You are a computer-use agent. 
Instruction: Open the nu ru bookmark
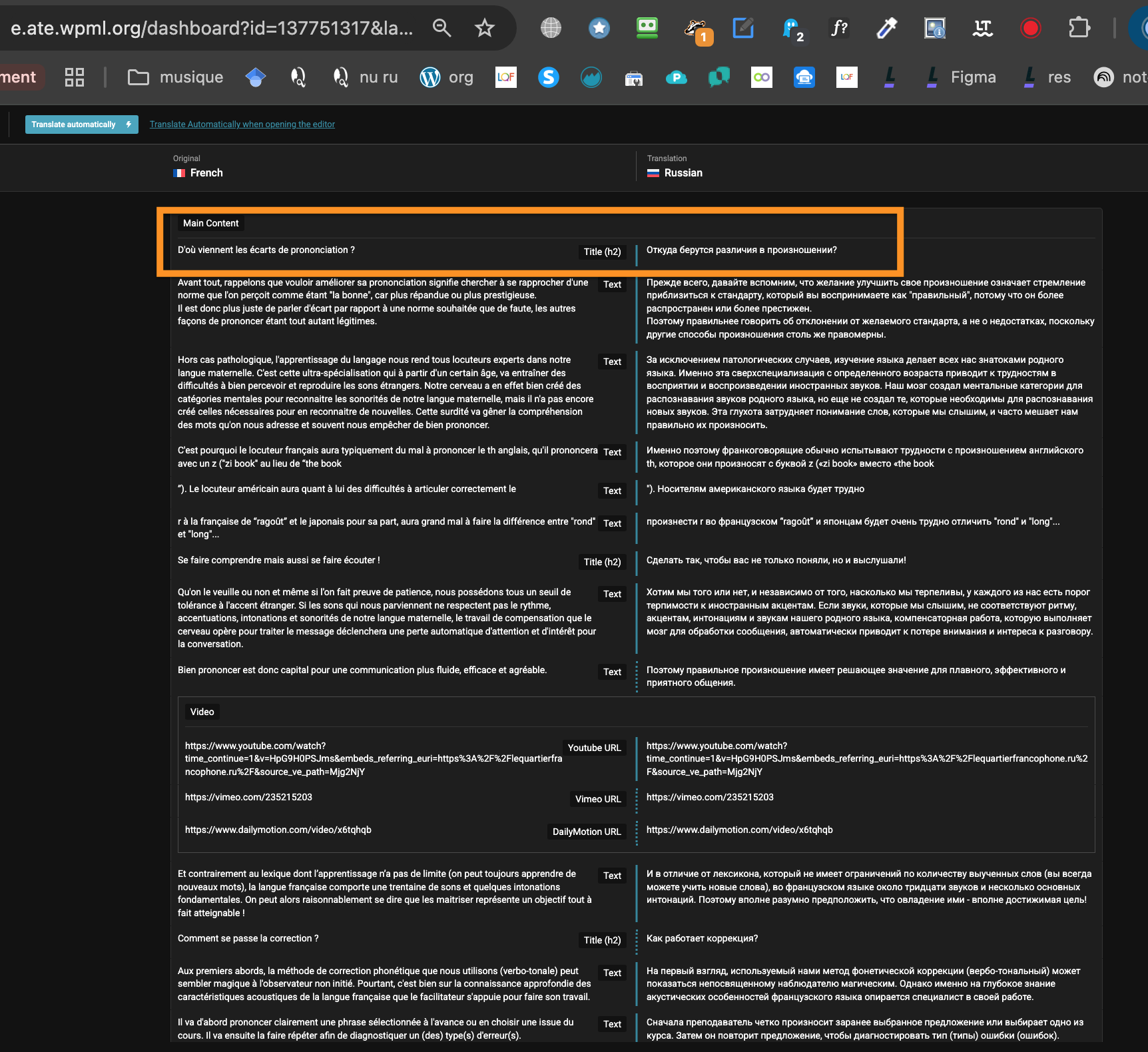point(366,77)
